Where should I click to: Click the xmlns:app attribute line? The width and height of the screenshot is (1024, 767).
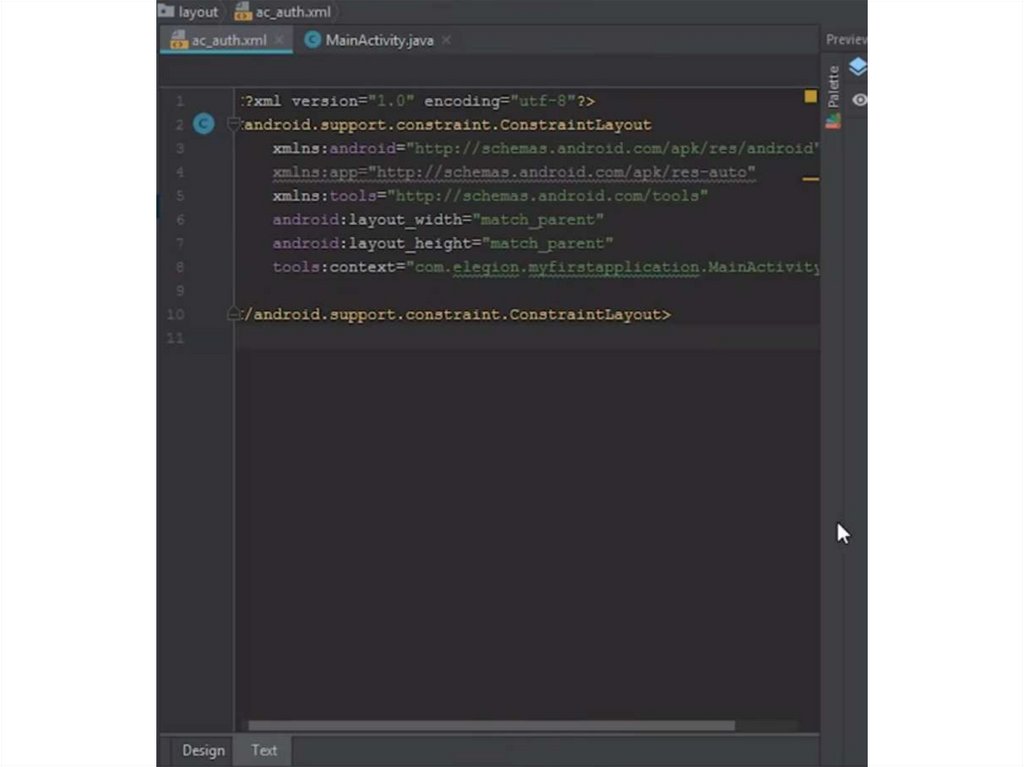[514, 172]
